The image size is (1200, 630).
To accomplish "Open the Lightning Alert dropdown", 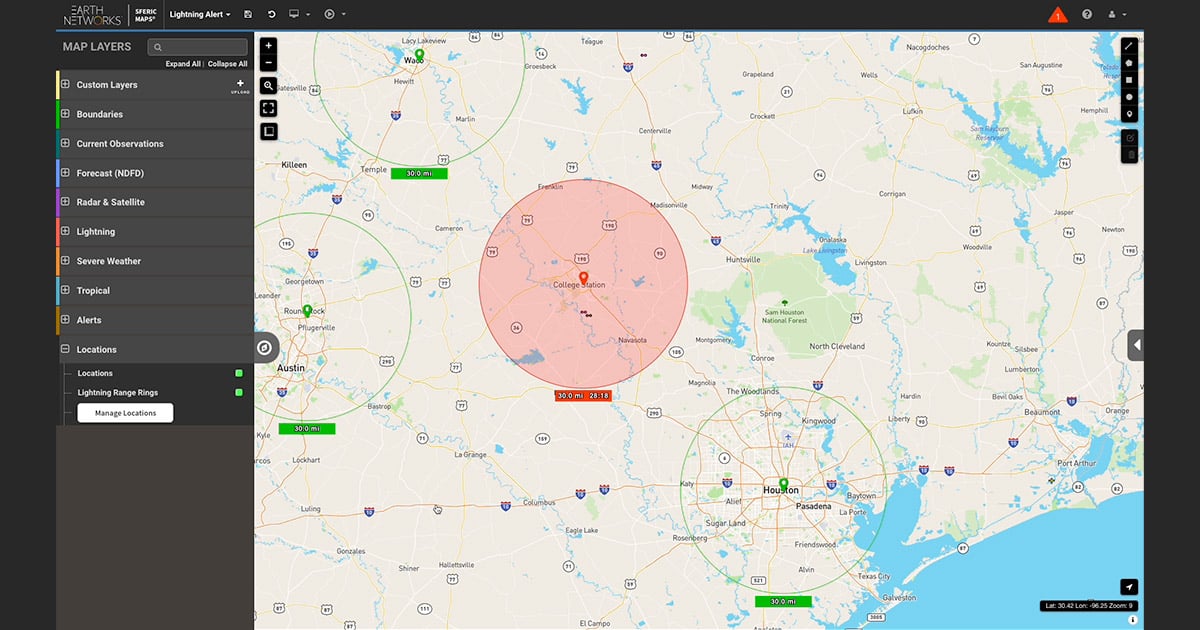I will [196, 14].
